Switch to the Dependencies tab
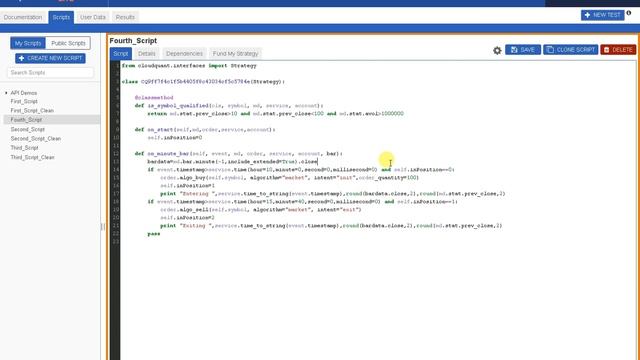The image size is (640, 360). tap(184, 53)
